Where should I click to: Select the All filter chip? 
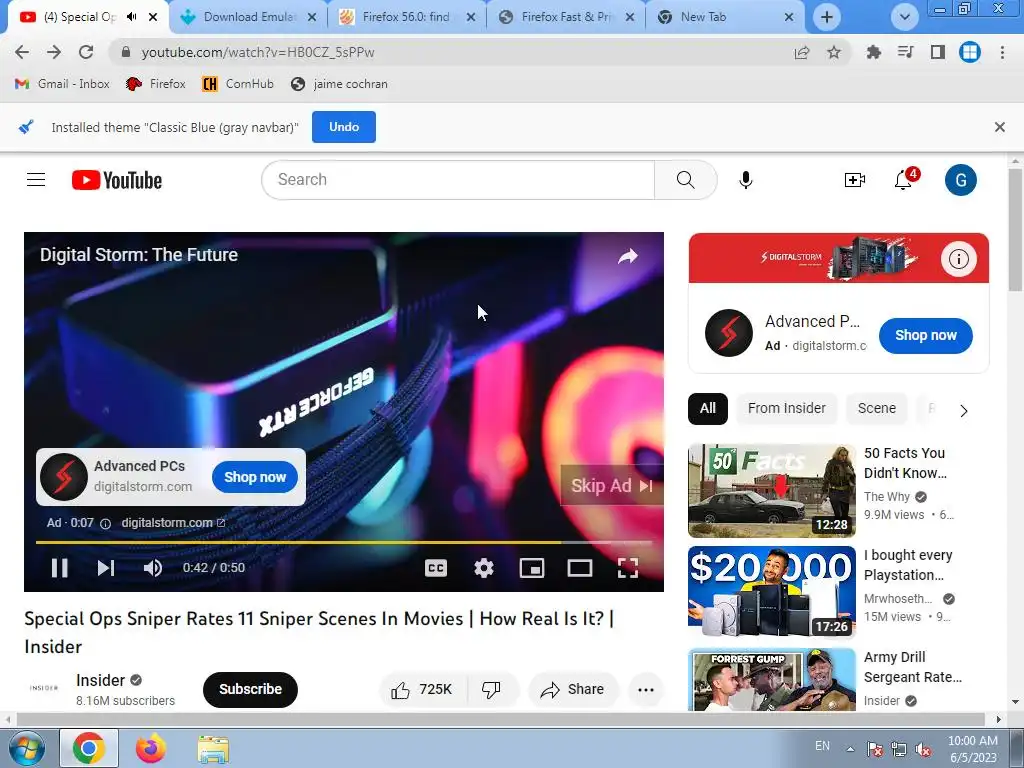pos(708,409)
